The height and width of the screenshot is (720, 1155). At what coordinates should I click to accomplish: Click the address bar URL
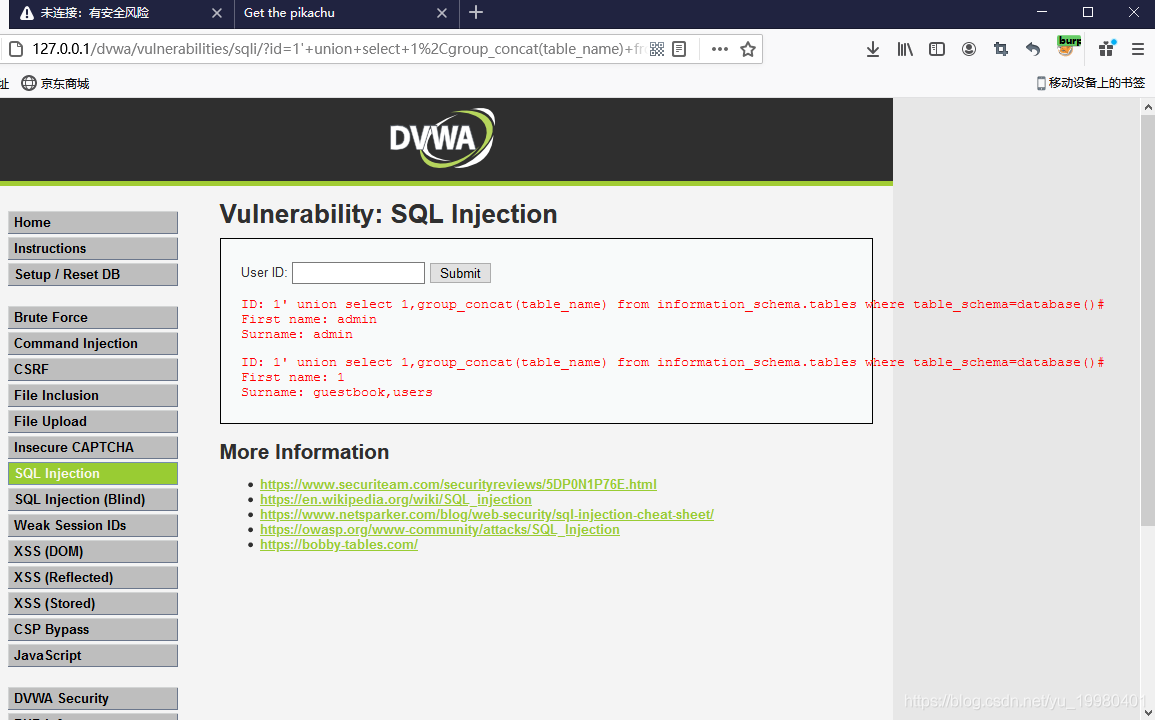(x=337, y=49)
